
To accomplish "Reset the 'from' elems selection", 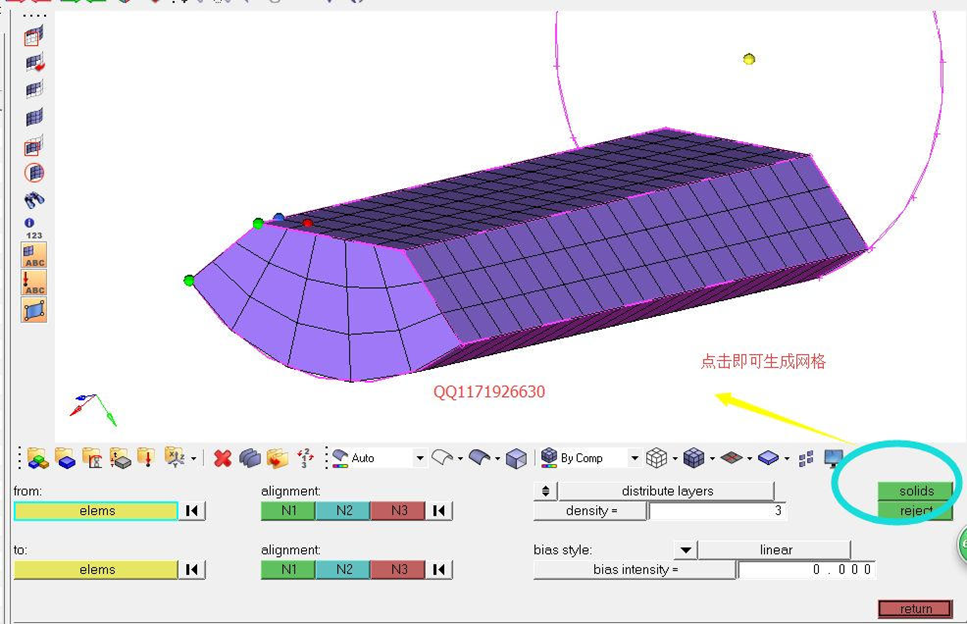I will pyautogui.click(x=192, y=511).
